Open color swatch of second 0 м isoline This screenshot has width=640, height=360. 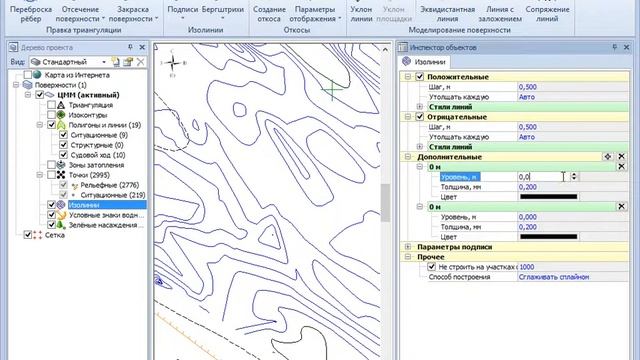(549, 237)
